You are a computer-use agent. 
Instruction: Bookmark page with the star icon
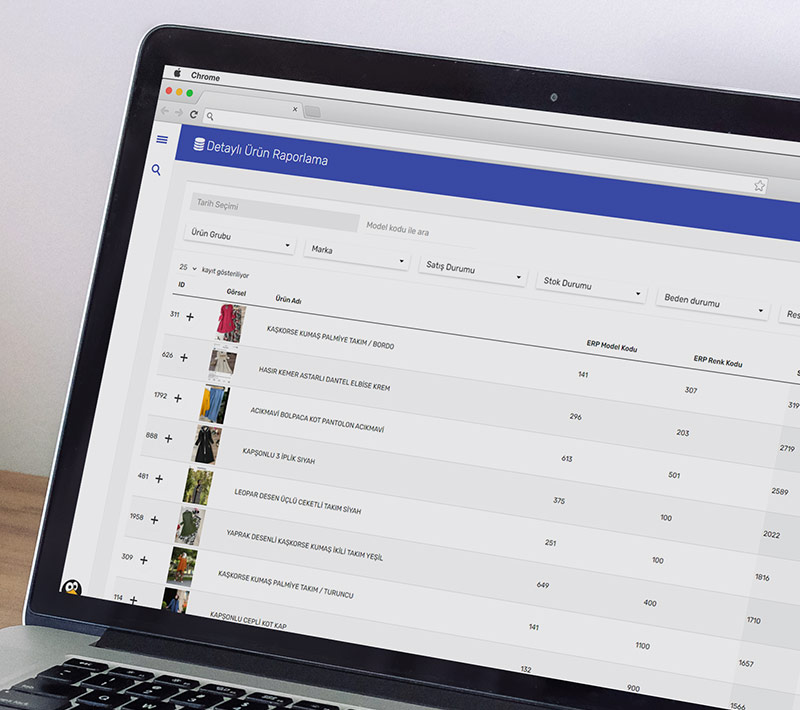click(760, 186)
